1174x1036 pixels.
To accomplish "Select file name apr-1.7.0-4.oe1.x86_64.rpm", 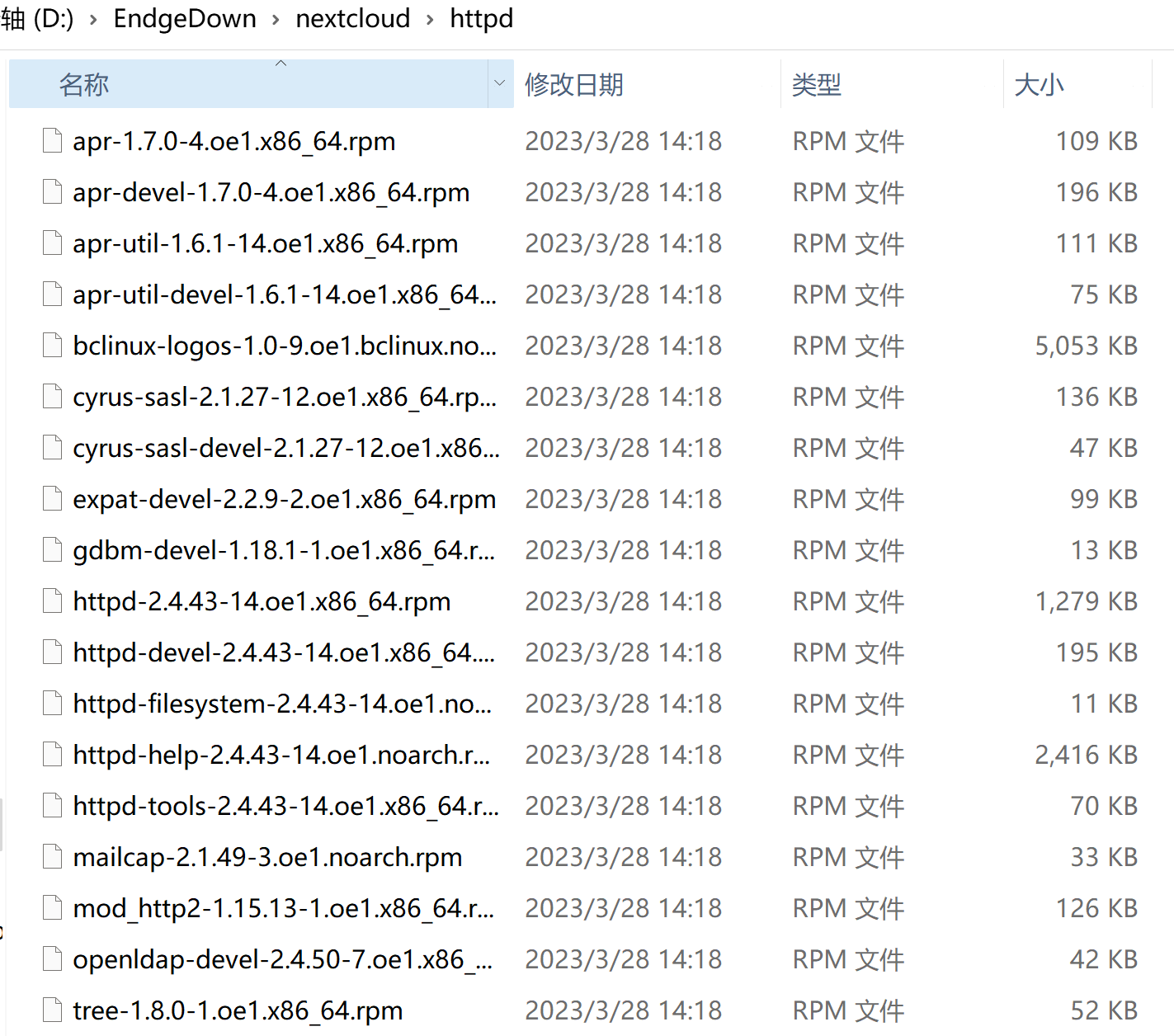I will tap(234, 141).
